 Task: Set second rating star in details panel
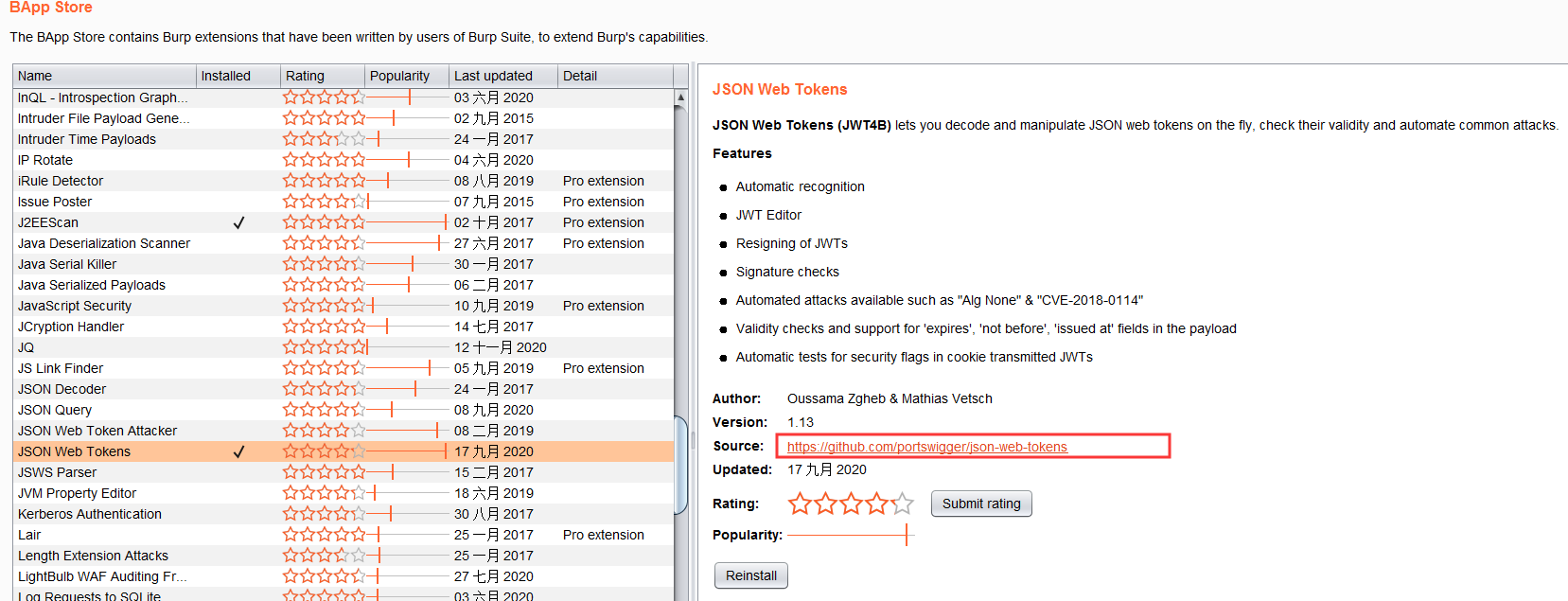click(x=825, y=504)
